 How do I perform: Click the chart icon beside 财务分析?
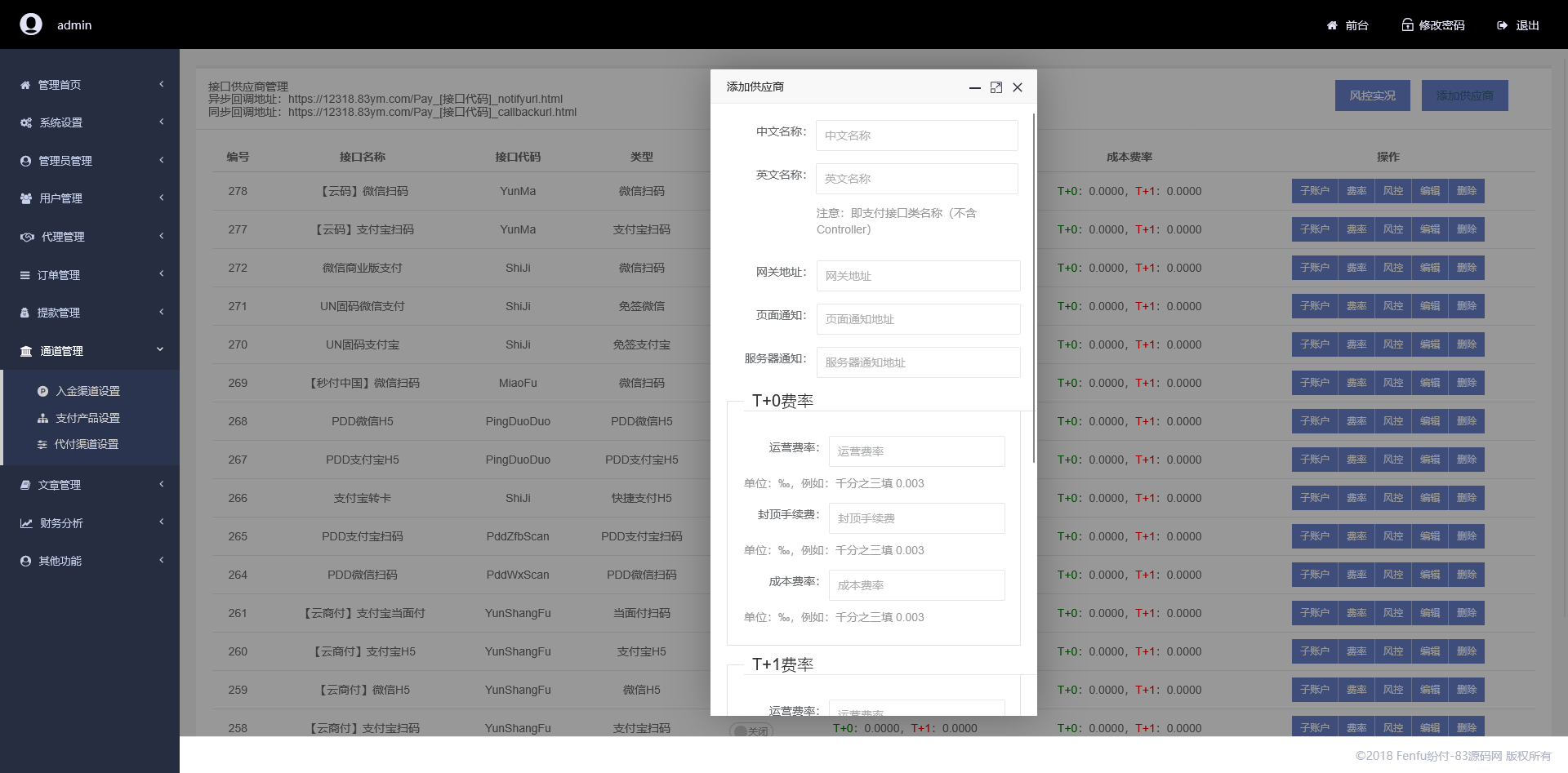(26, 523)
